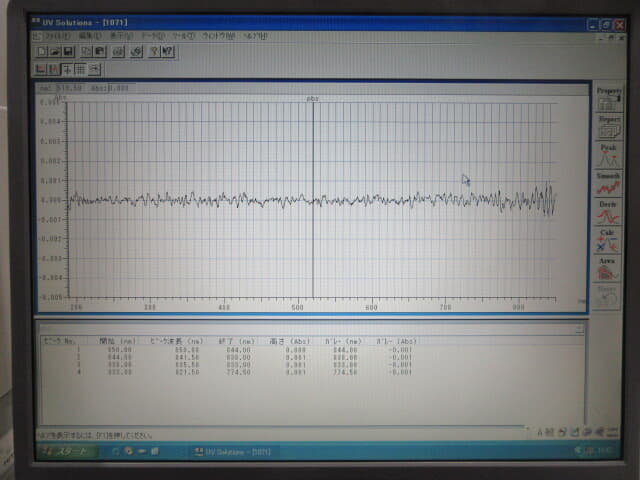Click the ピーク波長 (nm) column header

click(176, 341)
